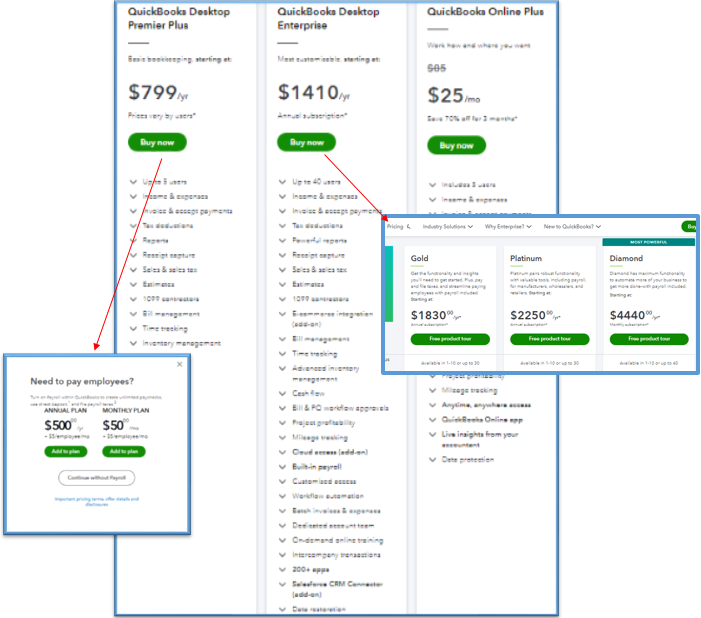Expand Intercompany transactions chevron

click(x=283, y=555)
